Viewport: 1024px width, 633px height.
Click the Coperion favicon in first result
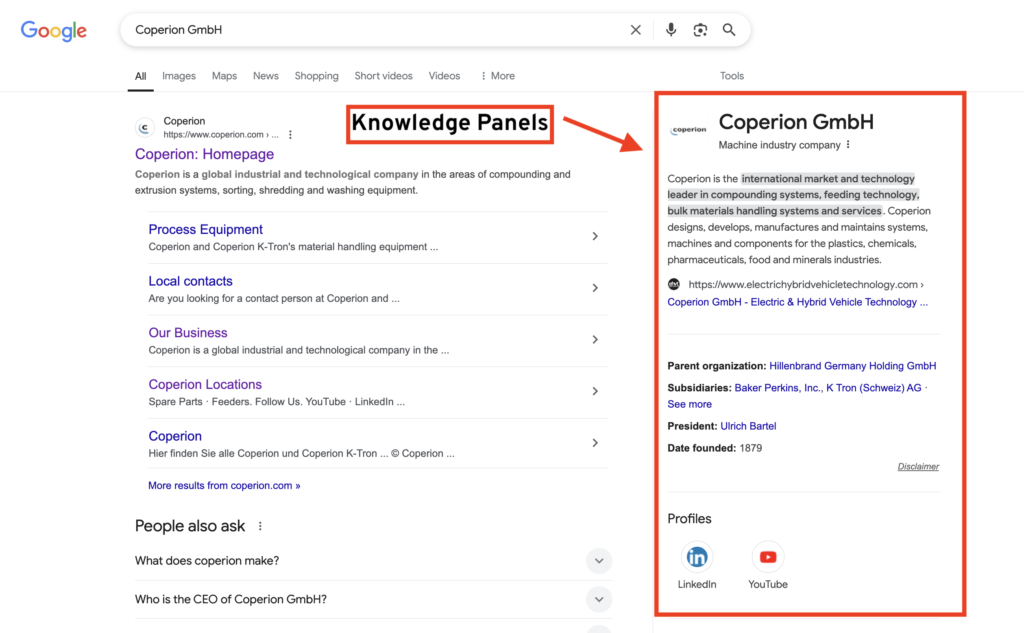click(145, 127)
